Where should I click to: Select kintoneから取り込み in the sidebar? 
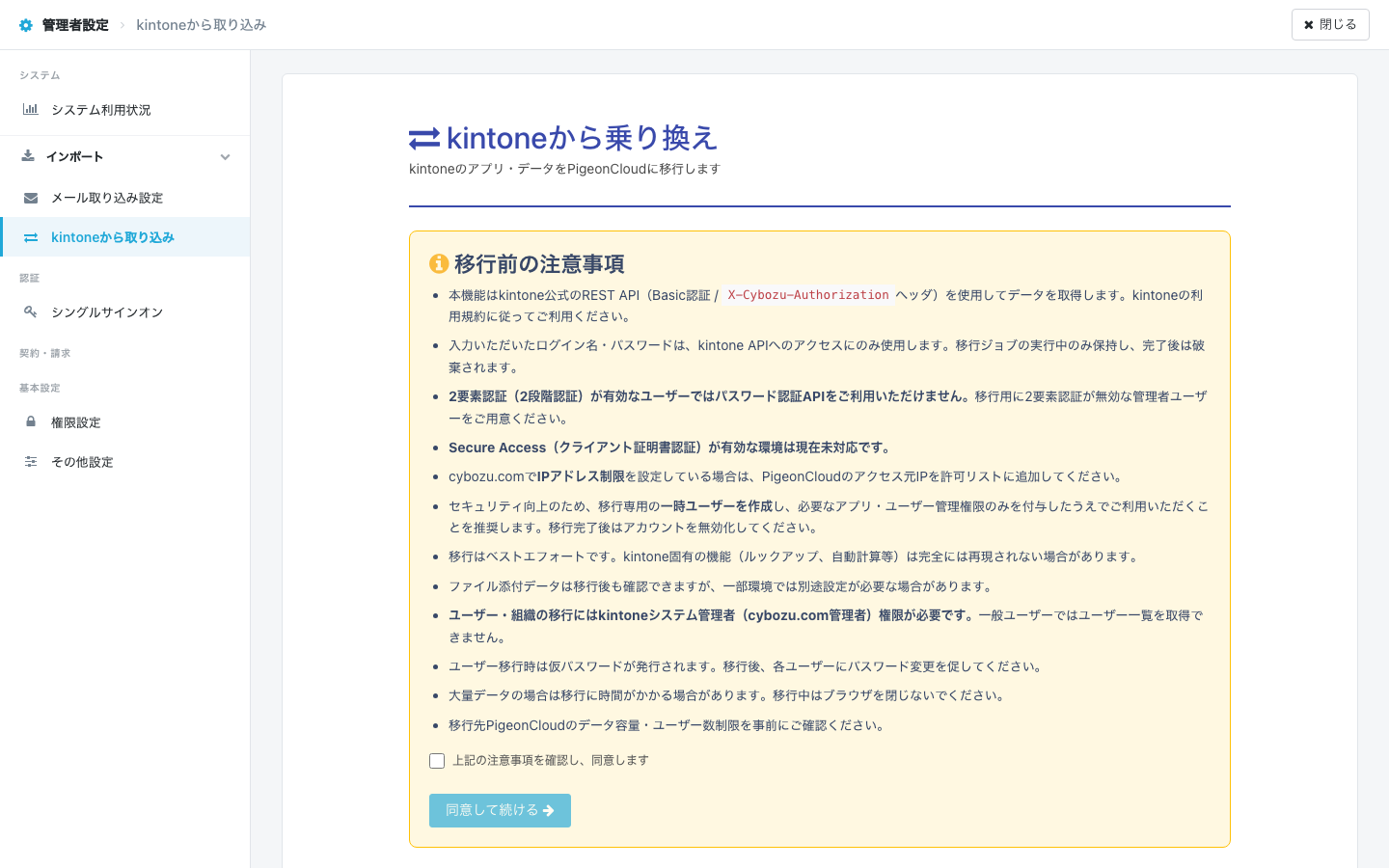pyautogui.click(x=113, y=236)
